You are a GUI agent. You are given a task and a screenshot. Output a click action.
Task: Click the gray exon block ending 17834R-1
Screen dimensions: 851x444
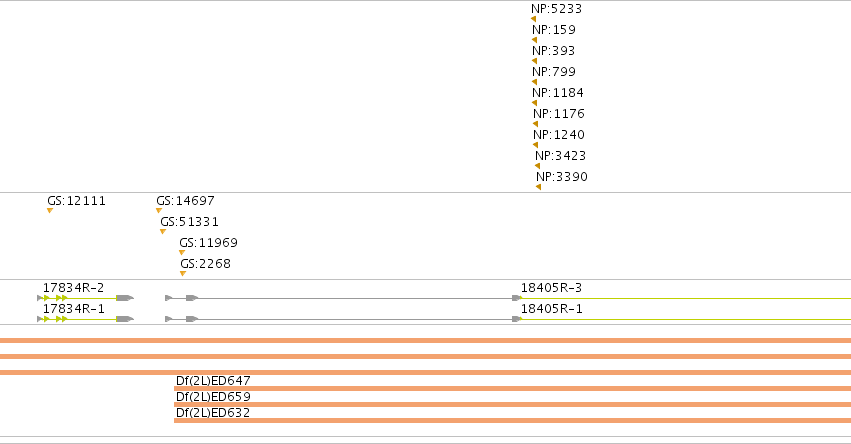[x=125, y=319]
